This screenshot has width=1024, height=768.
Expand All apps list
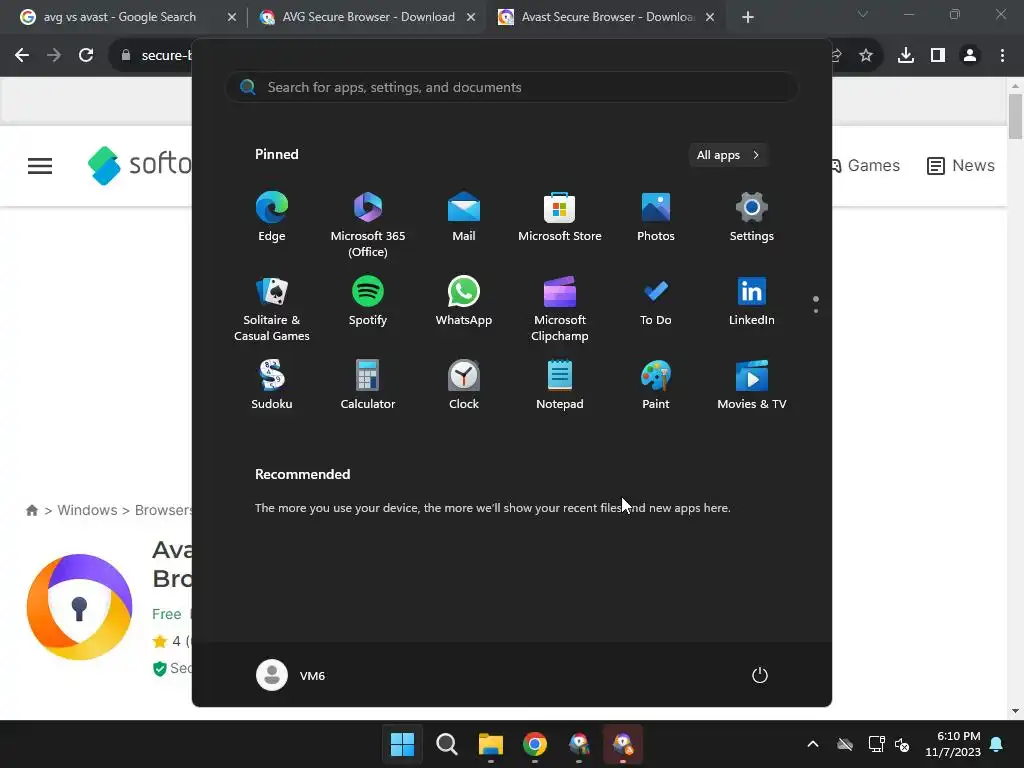[728, 155]
